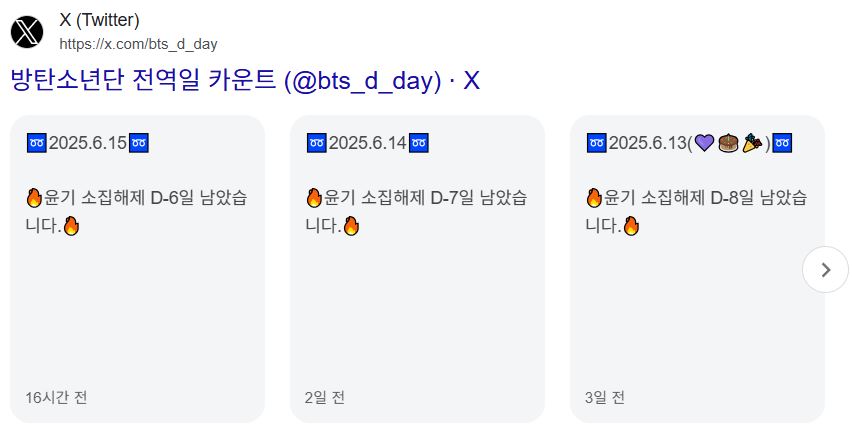Click blue loop emoji before 2025.6.15
852x447 pixels.
(x=36, y=143)
